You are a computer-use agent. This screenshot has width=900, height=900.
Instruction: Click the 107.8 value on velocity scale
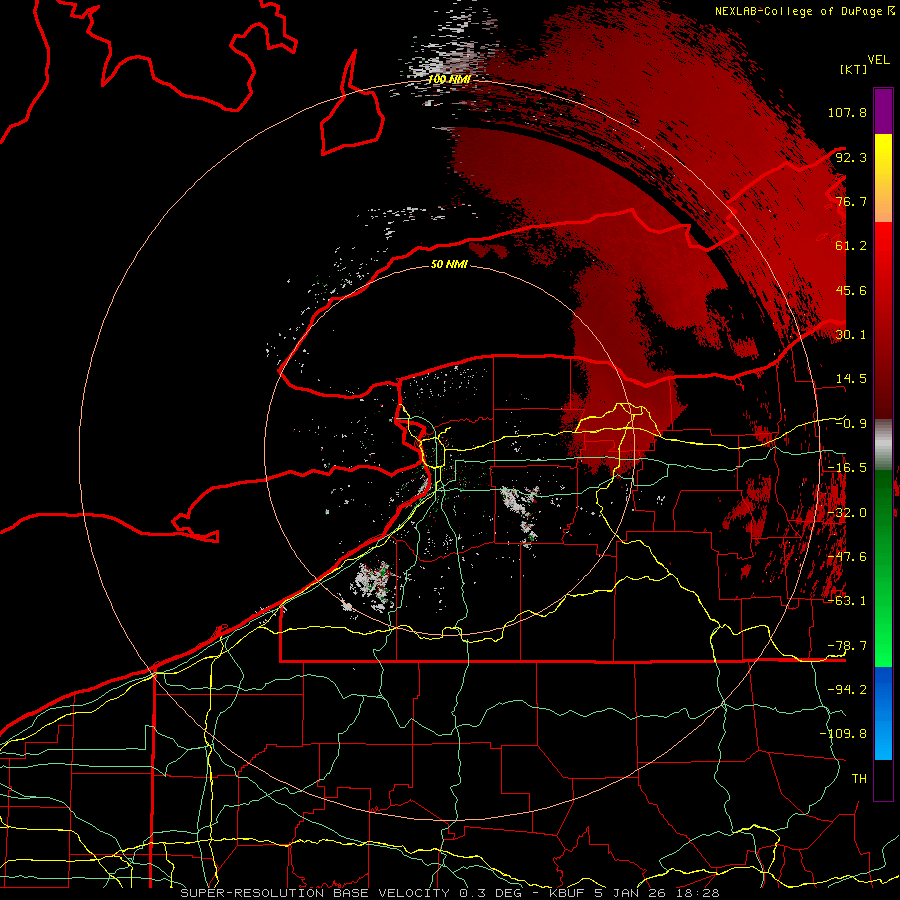point(847,112)
